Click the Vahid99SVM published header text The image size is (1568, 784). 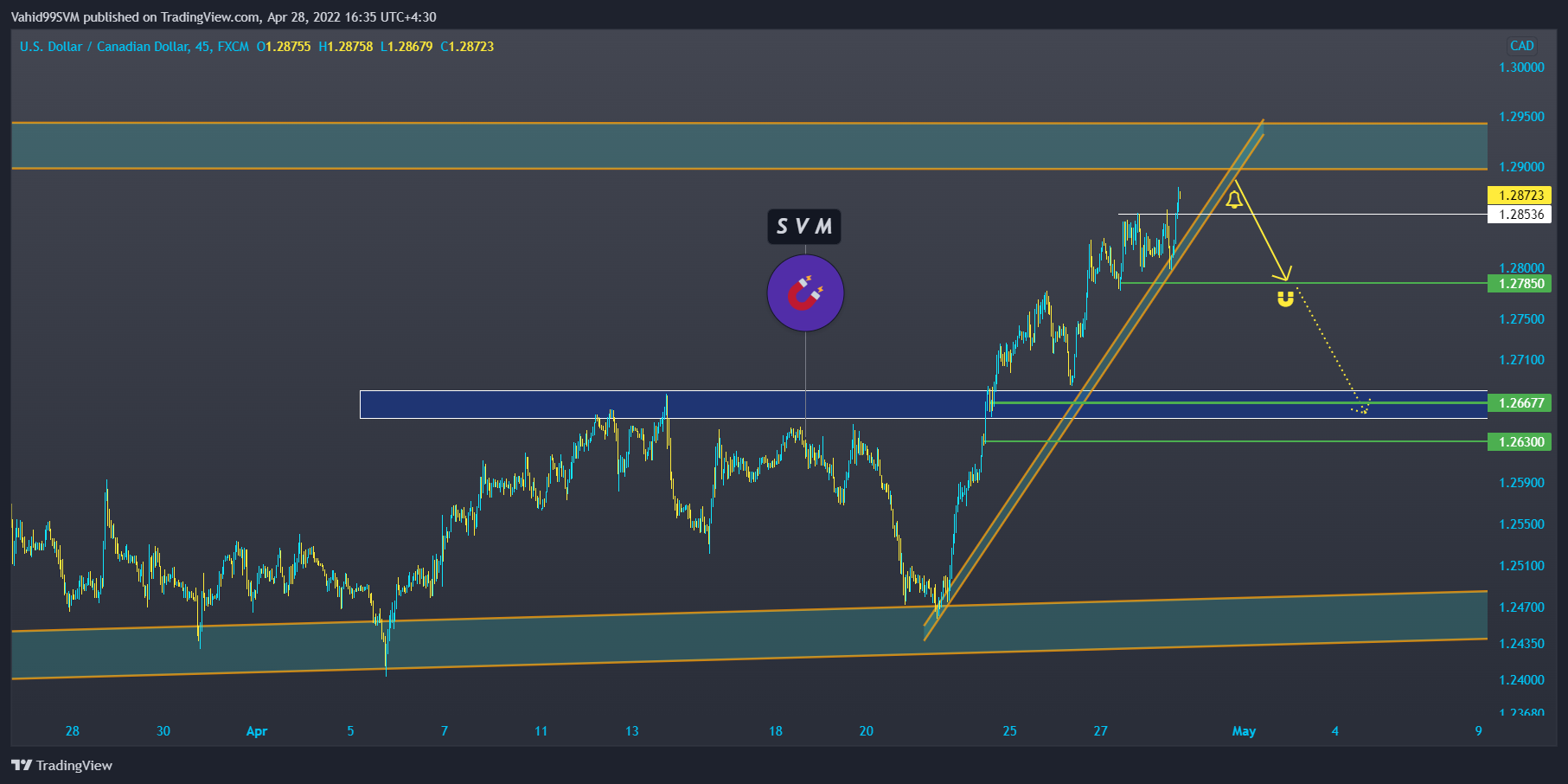(x=223, y=17)
